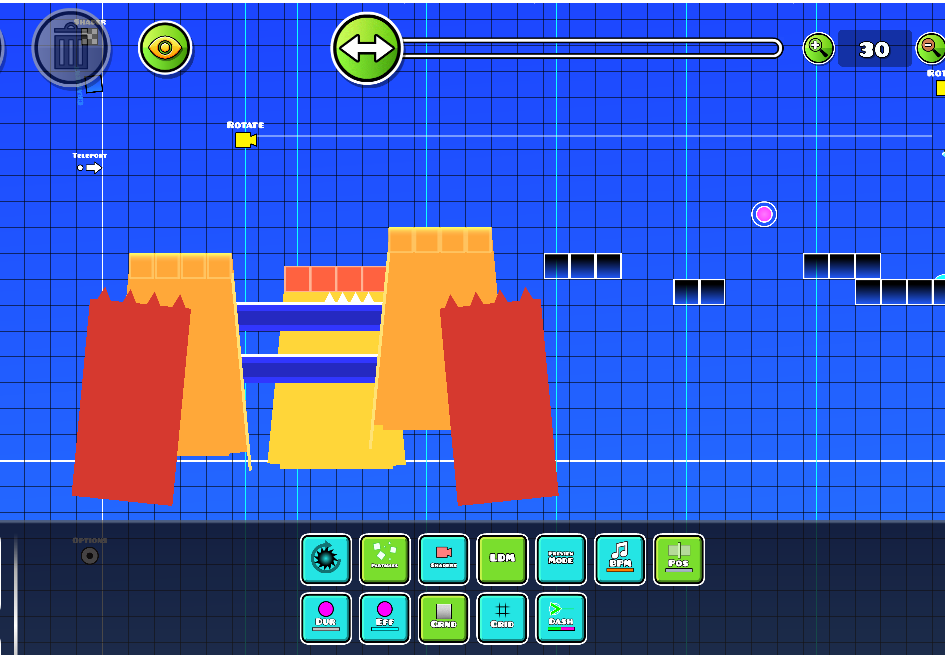
Task: Toggle the rotating saw animation option
Action: click(x=326, y=559)
